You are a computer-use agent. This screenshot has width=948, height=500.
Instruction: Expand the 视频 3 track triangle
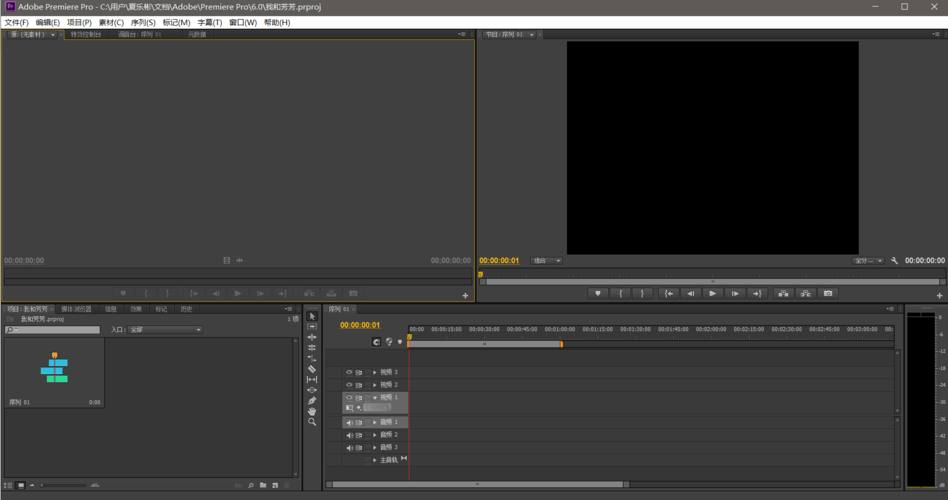(x=375, y=372)
